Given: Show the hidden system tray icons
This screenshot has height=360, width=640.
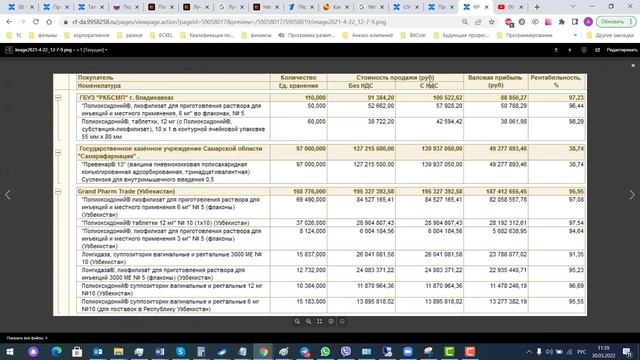Looking at the screenshot, I should coord(529,351).
